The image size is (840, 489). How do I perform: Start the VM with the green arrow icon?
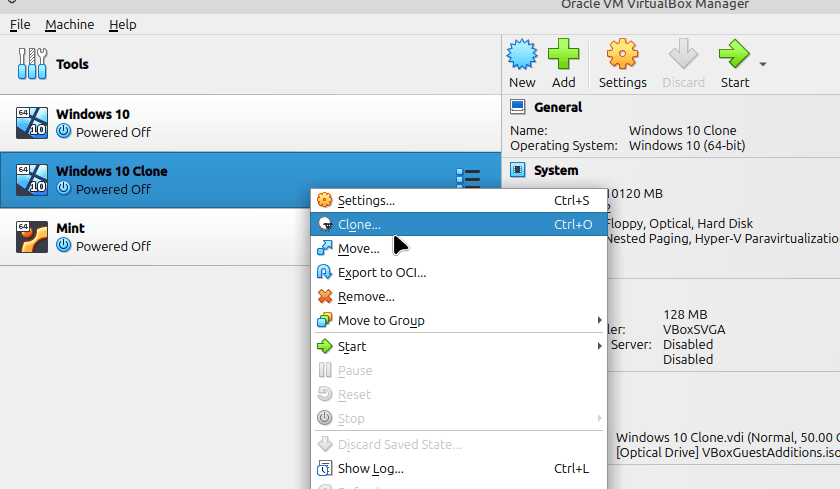(734, 54)
